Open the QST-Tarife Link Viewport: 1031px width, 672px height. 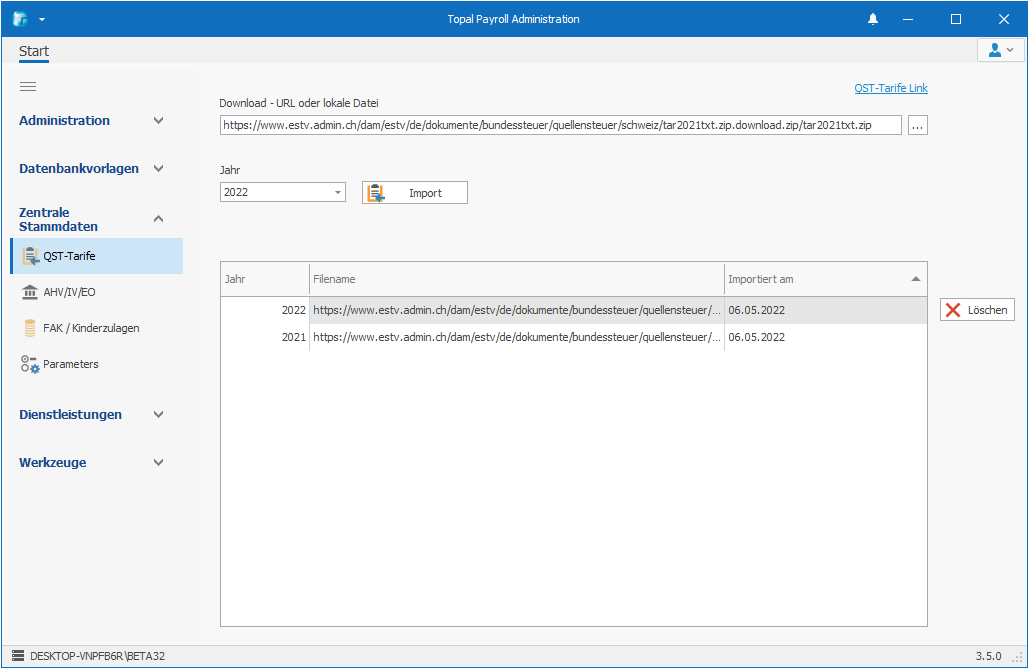(x=890, y=88)
